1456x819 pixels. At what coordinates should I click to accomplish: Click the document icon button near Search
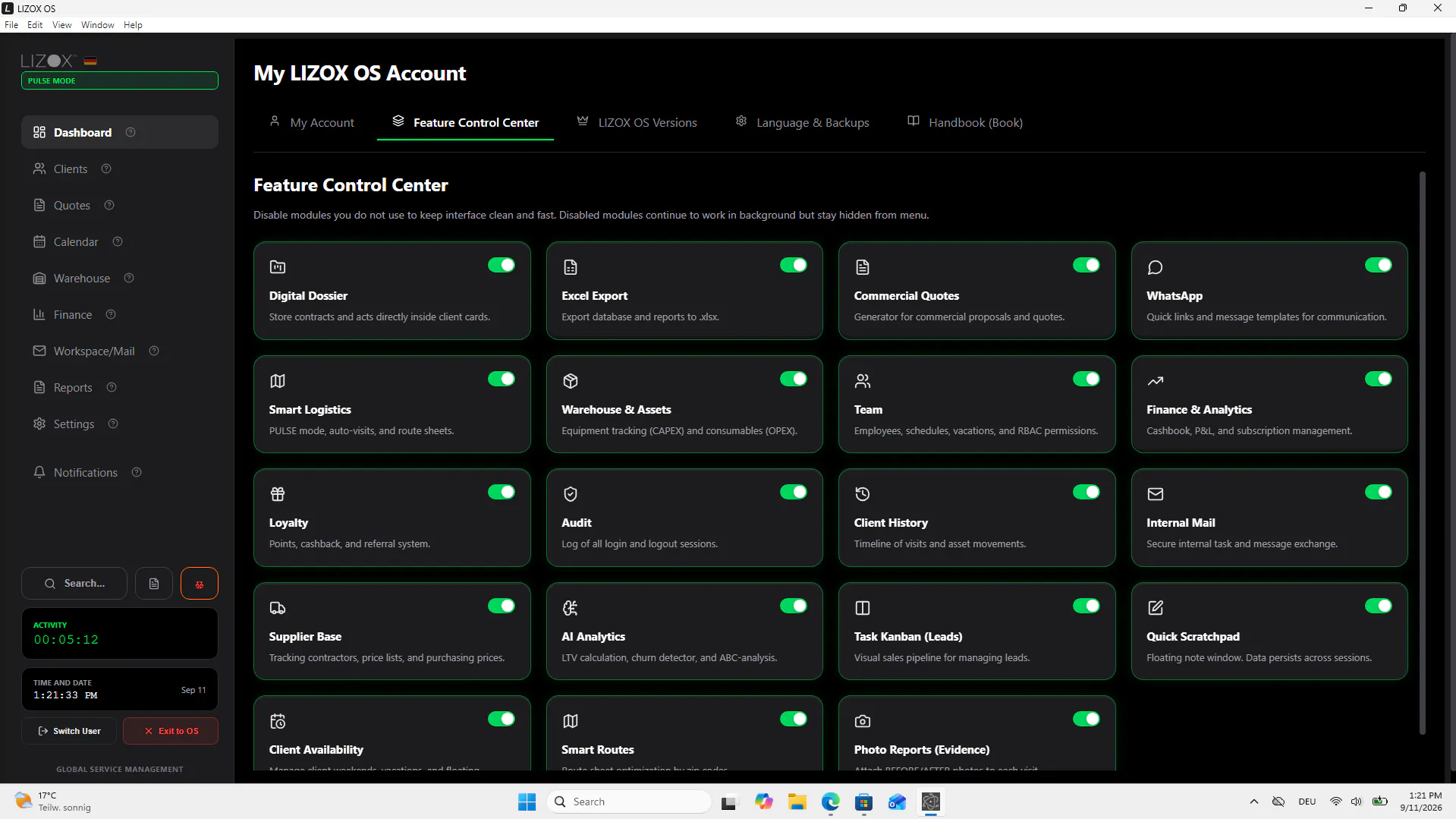(154, 584)
